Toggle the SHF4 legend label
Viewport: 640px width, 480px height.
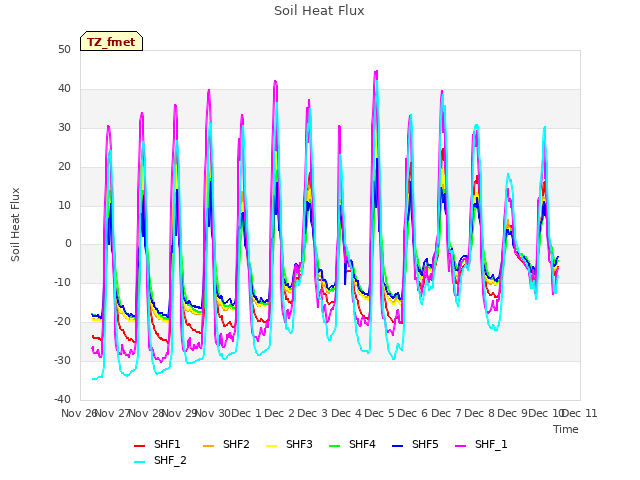[362, 444]
